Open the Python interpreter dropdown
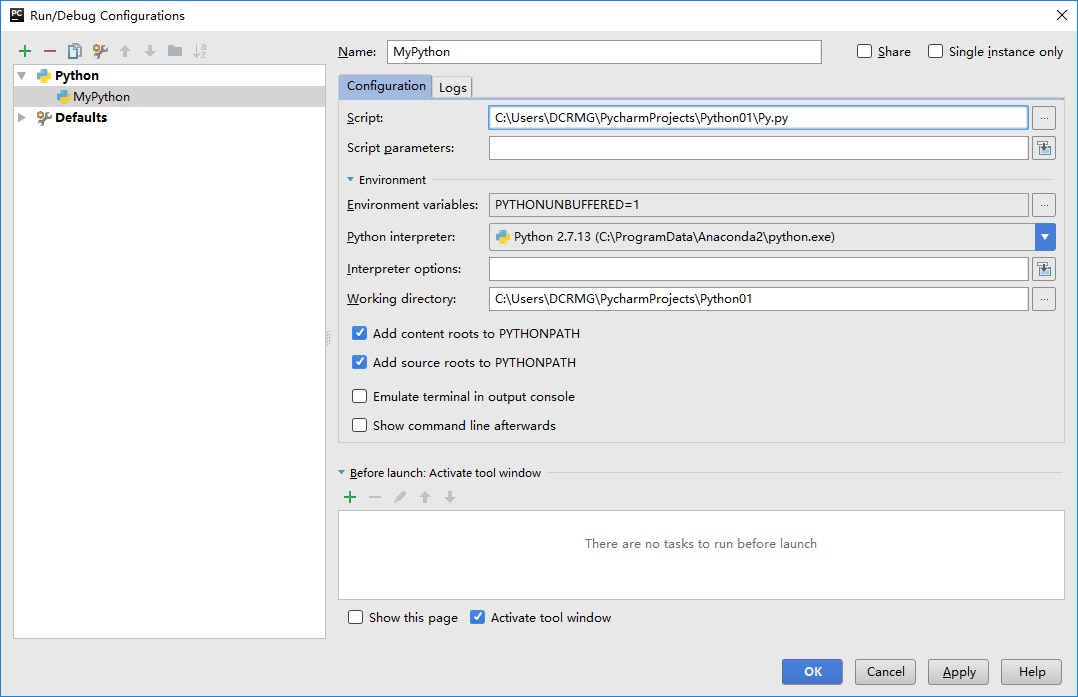This screenshot has height=697, width=1078. coord(1045,237)
